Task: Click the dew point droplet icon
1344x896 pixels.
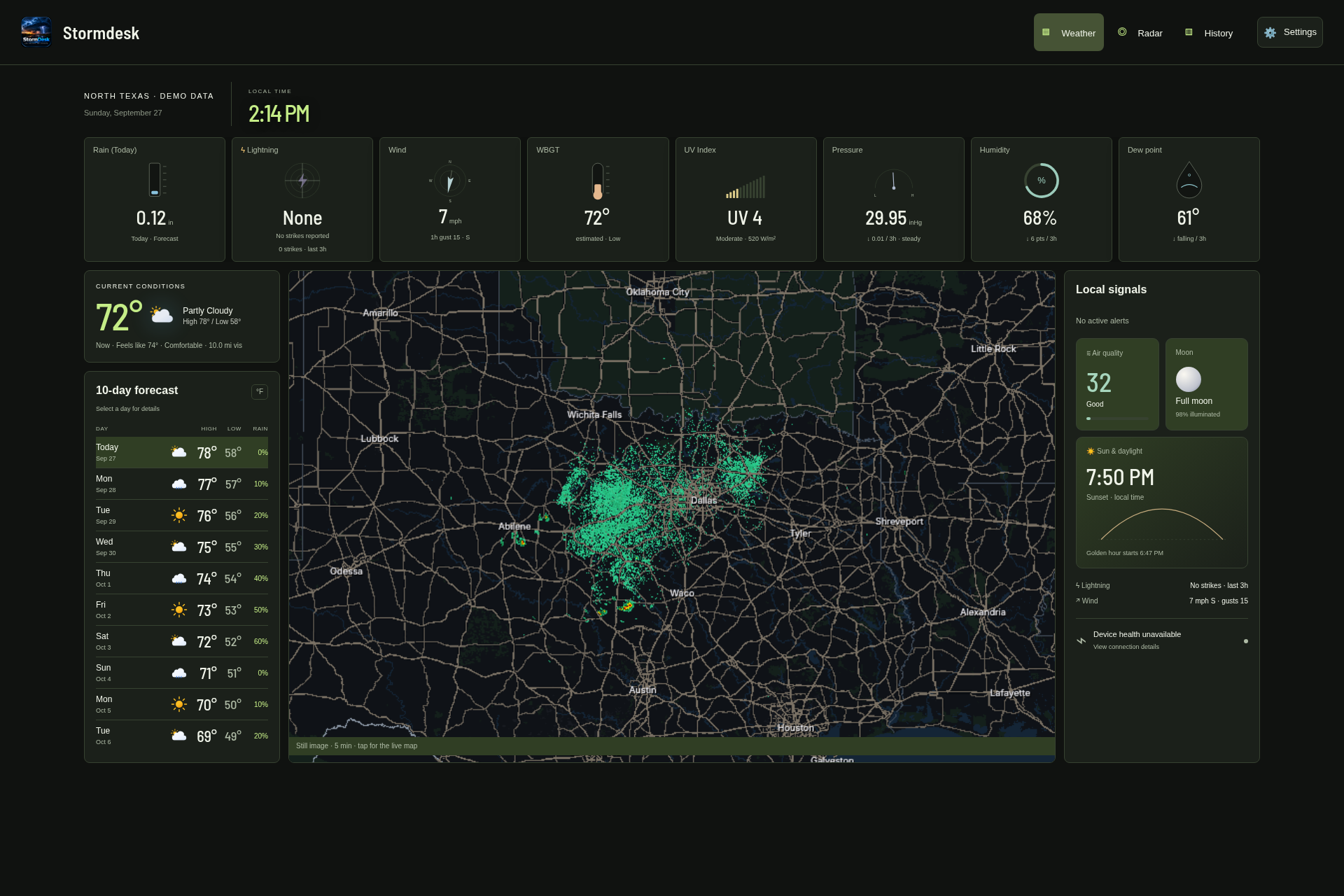Action: click(x=1189, y=181)
